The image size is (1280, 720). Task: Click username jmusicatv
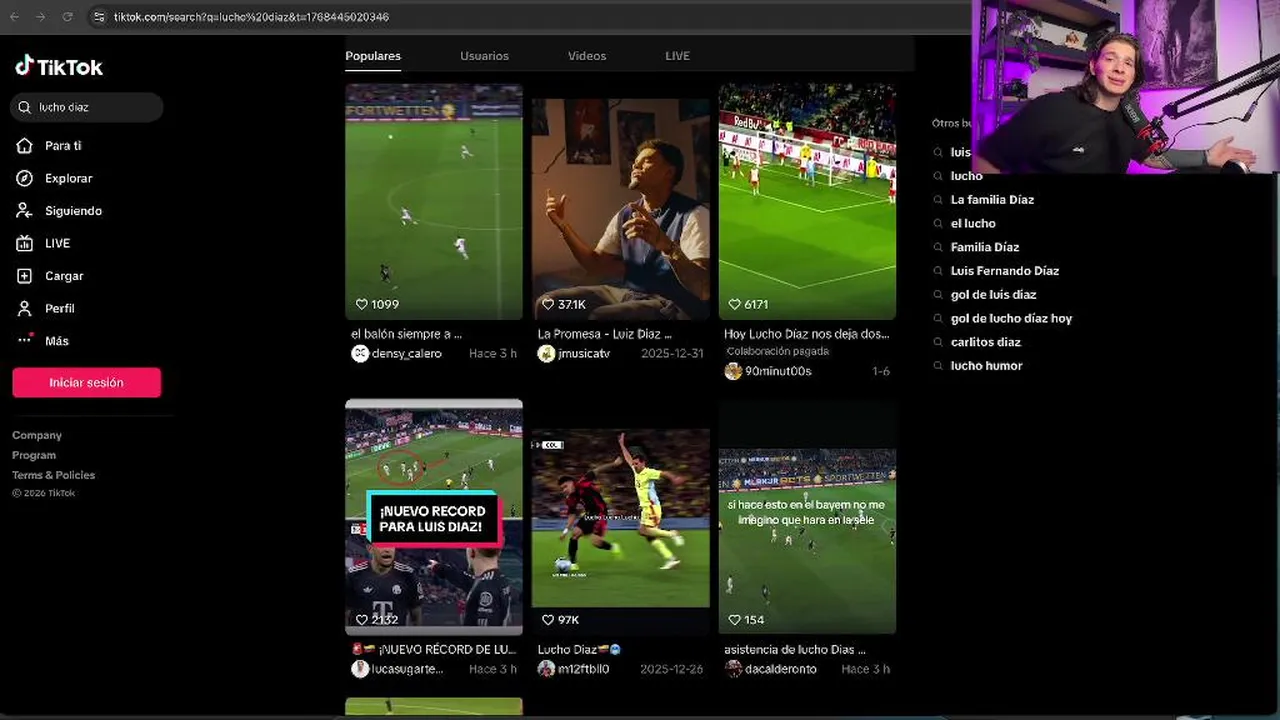pyautogui.click(x=584, y=354)
